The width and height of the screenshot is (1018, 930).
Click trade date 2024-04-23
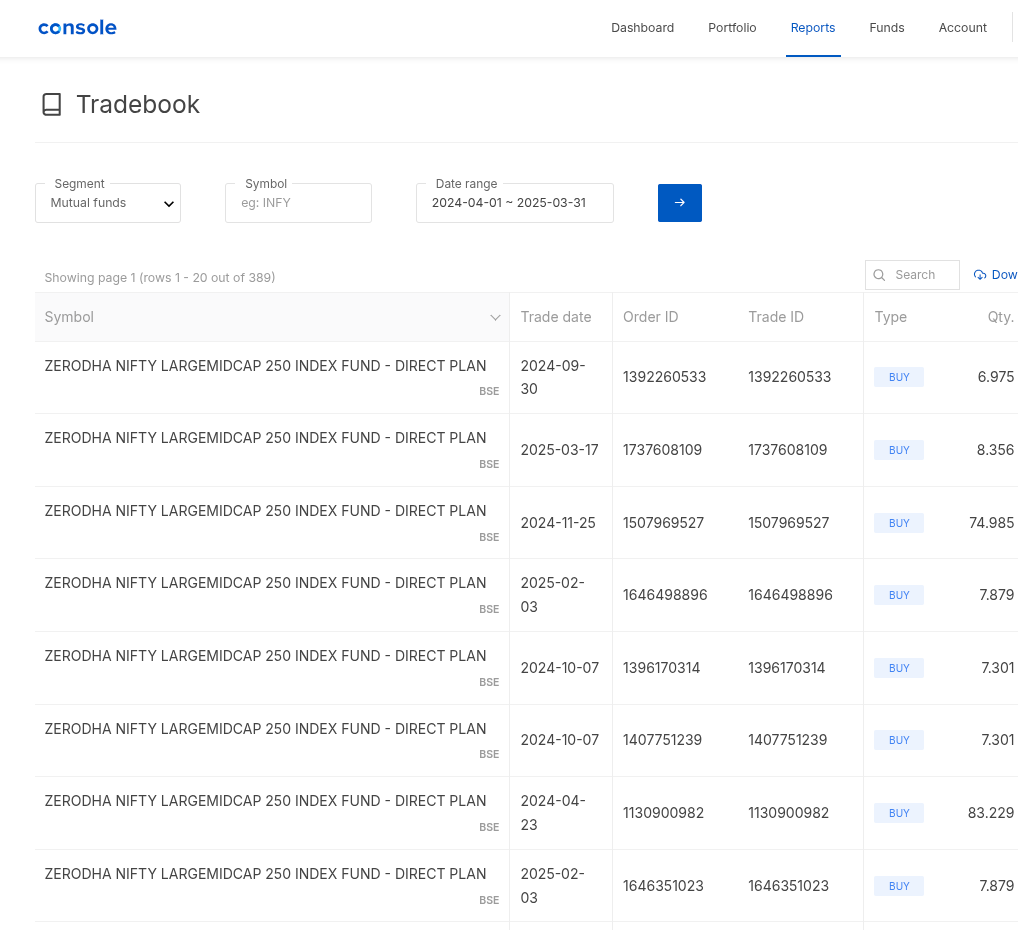(x=553, y=812)
